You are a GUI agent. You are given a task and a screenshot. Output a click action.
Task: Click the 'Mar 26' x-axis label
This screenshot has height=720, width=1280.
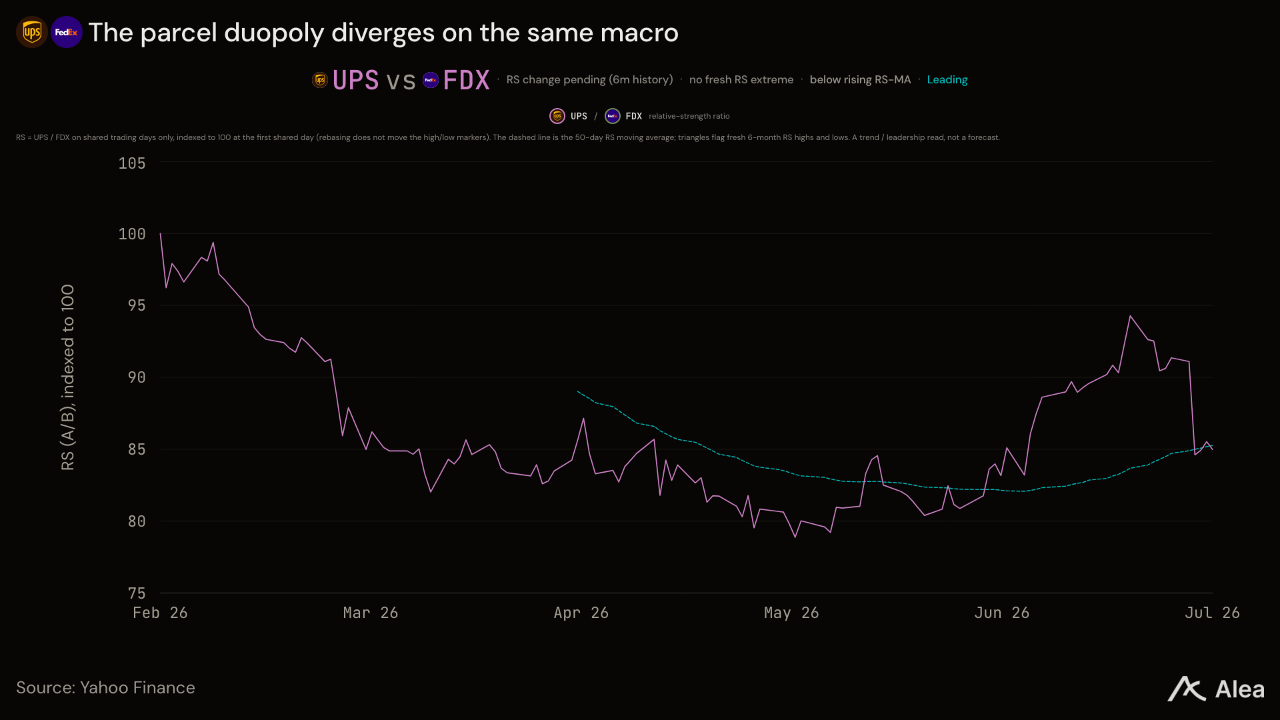(370, 613)
